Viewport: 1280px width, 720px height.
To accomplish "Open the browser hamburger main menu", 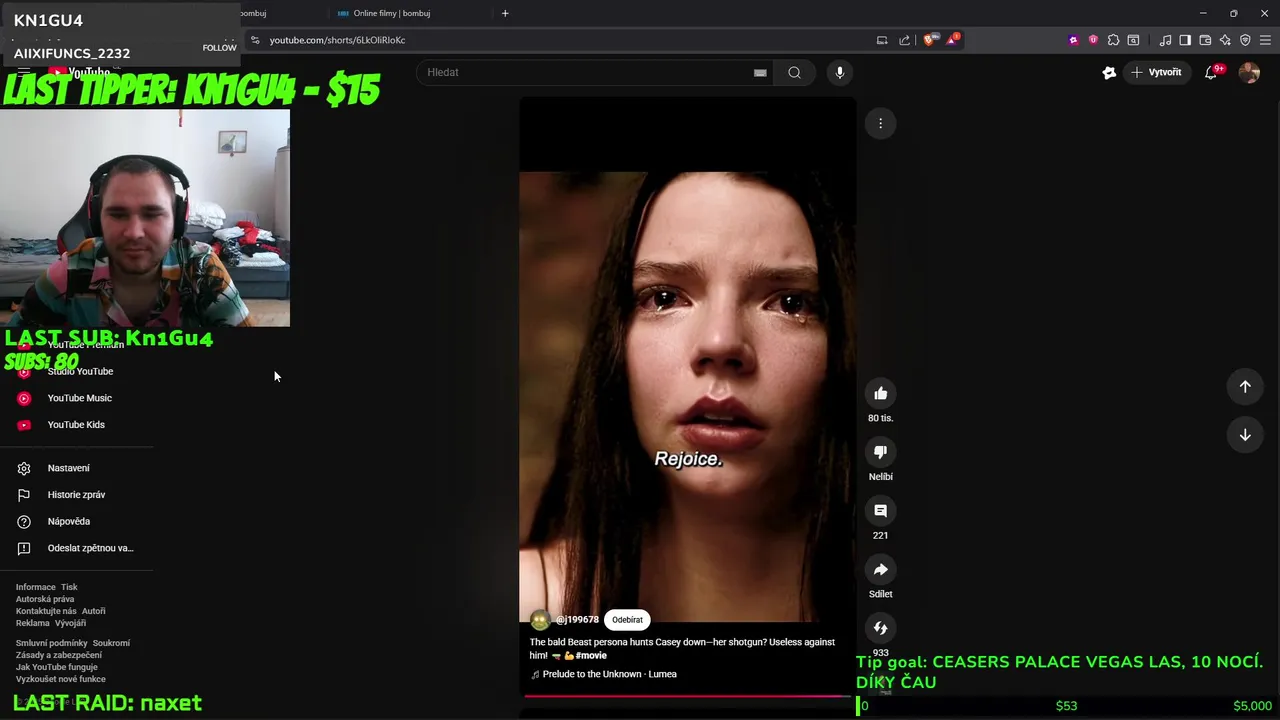I will coord(1265,40).
